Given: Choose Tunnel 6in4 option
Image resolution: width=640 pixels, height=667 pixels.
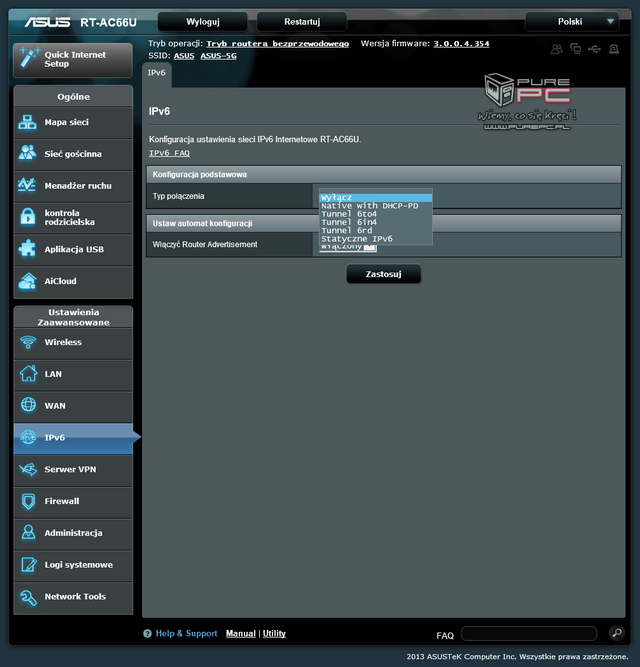Looking at the screenshot, I should (376, 222).
